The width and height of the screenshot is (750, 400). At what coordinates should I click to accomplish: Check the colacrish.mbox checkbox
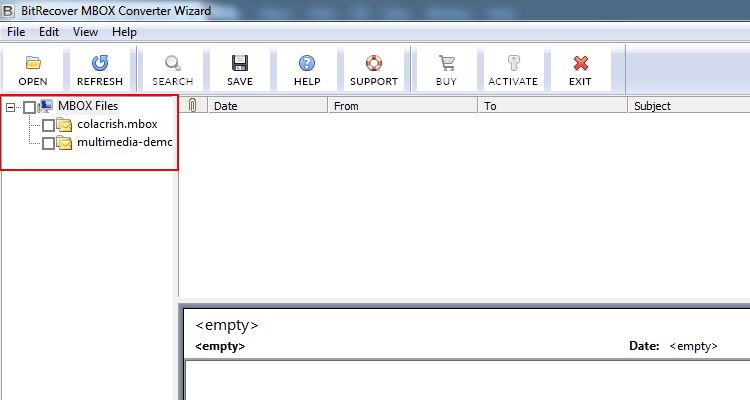[x=48, y=125]
